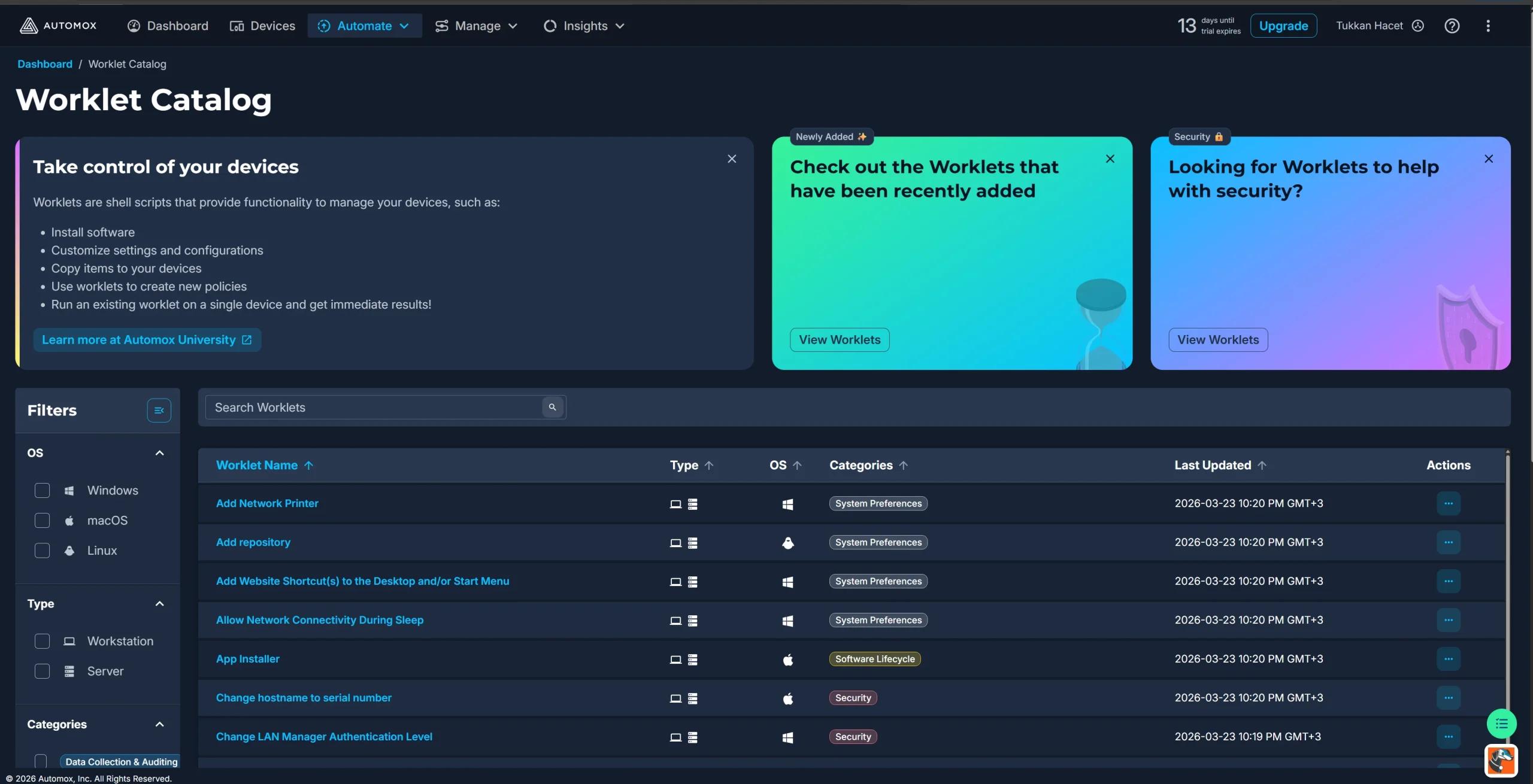The width and height of the screenshot is (1533, 784).
Task: Click the green checklist floating button
Action: 1501,724
